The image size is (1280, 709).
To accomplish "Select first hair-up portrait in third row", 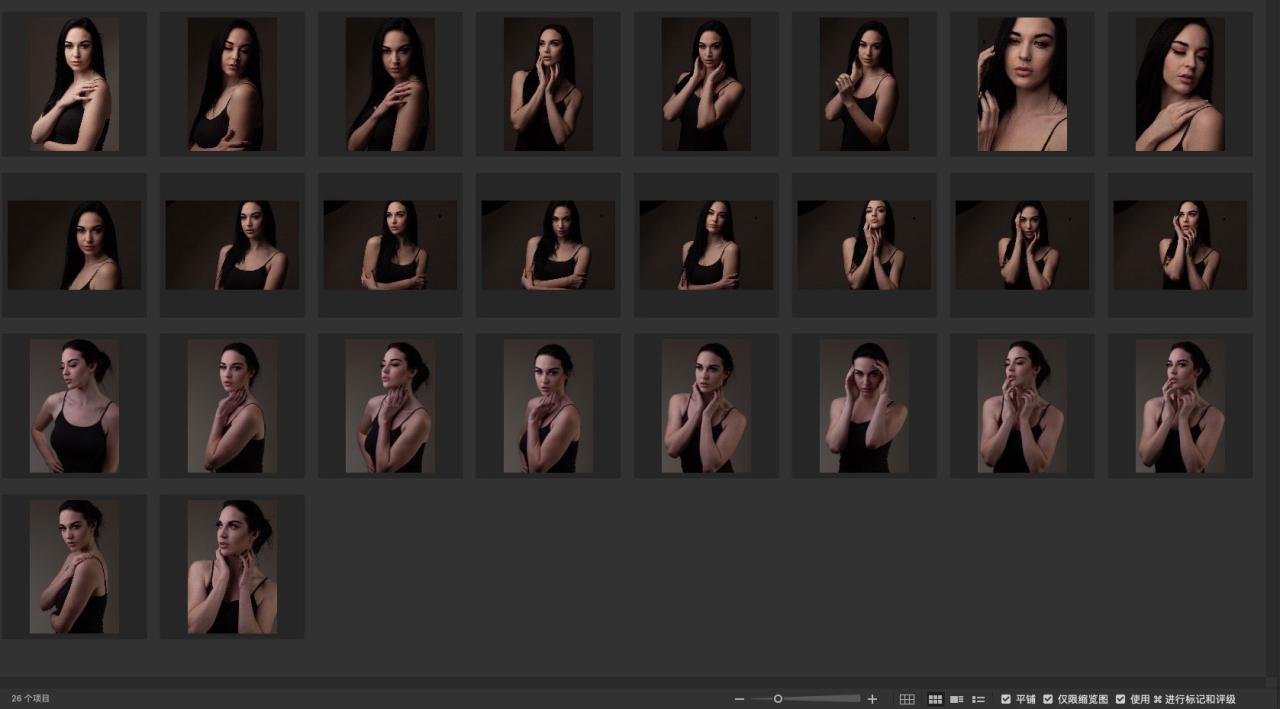I will pyautogui.click(x=74, y=406).
